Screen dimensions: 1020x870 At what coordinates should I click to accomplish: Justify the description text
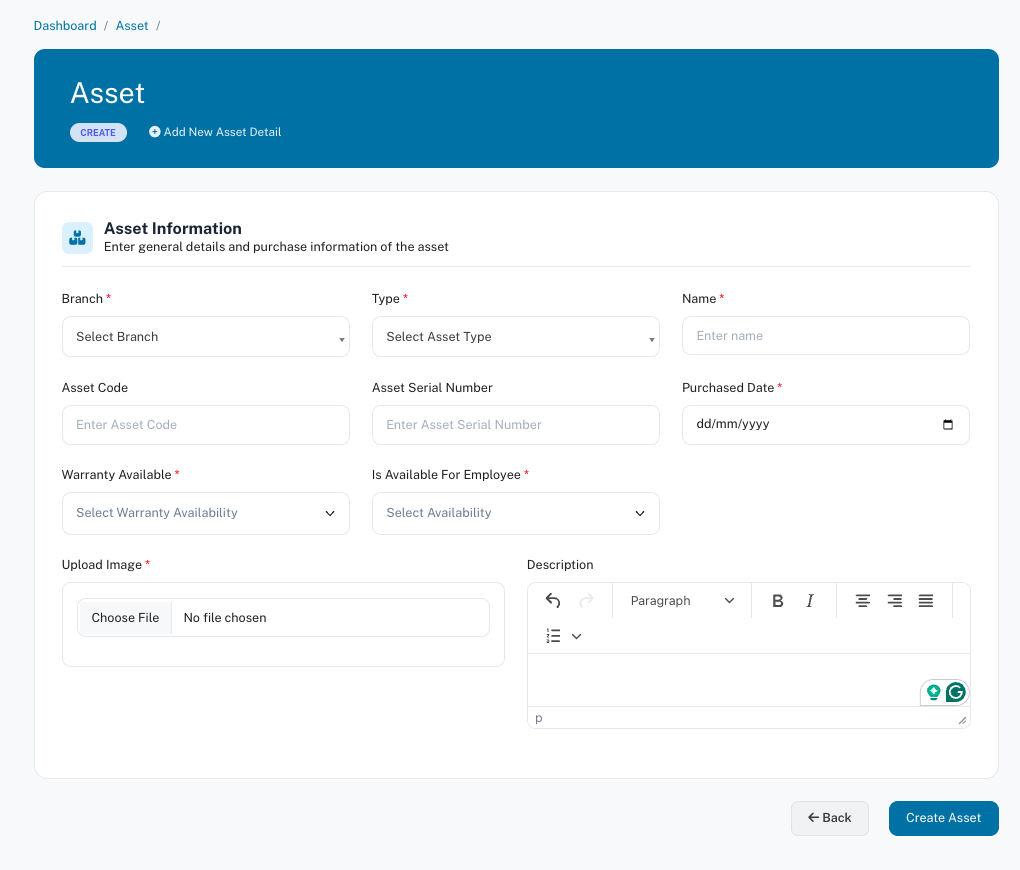click(x=926, y=601)
